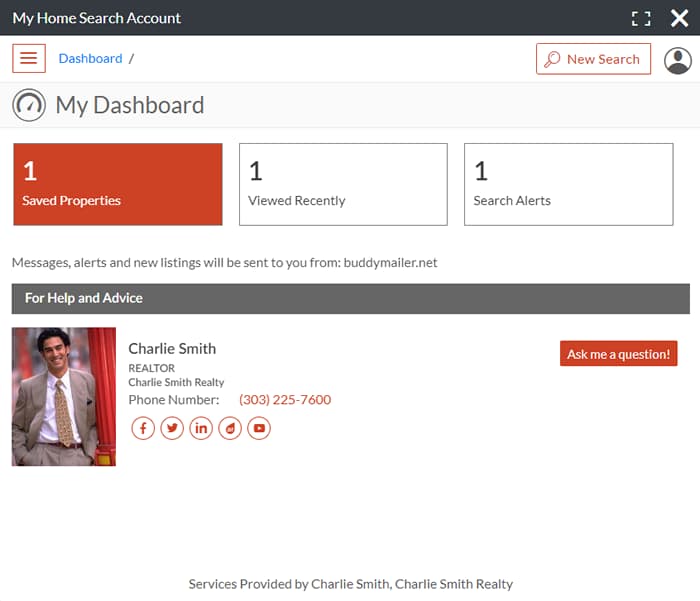Start a New Search
Screen dimensions: 700x601
pyautogui.click(x=593, y=59)
